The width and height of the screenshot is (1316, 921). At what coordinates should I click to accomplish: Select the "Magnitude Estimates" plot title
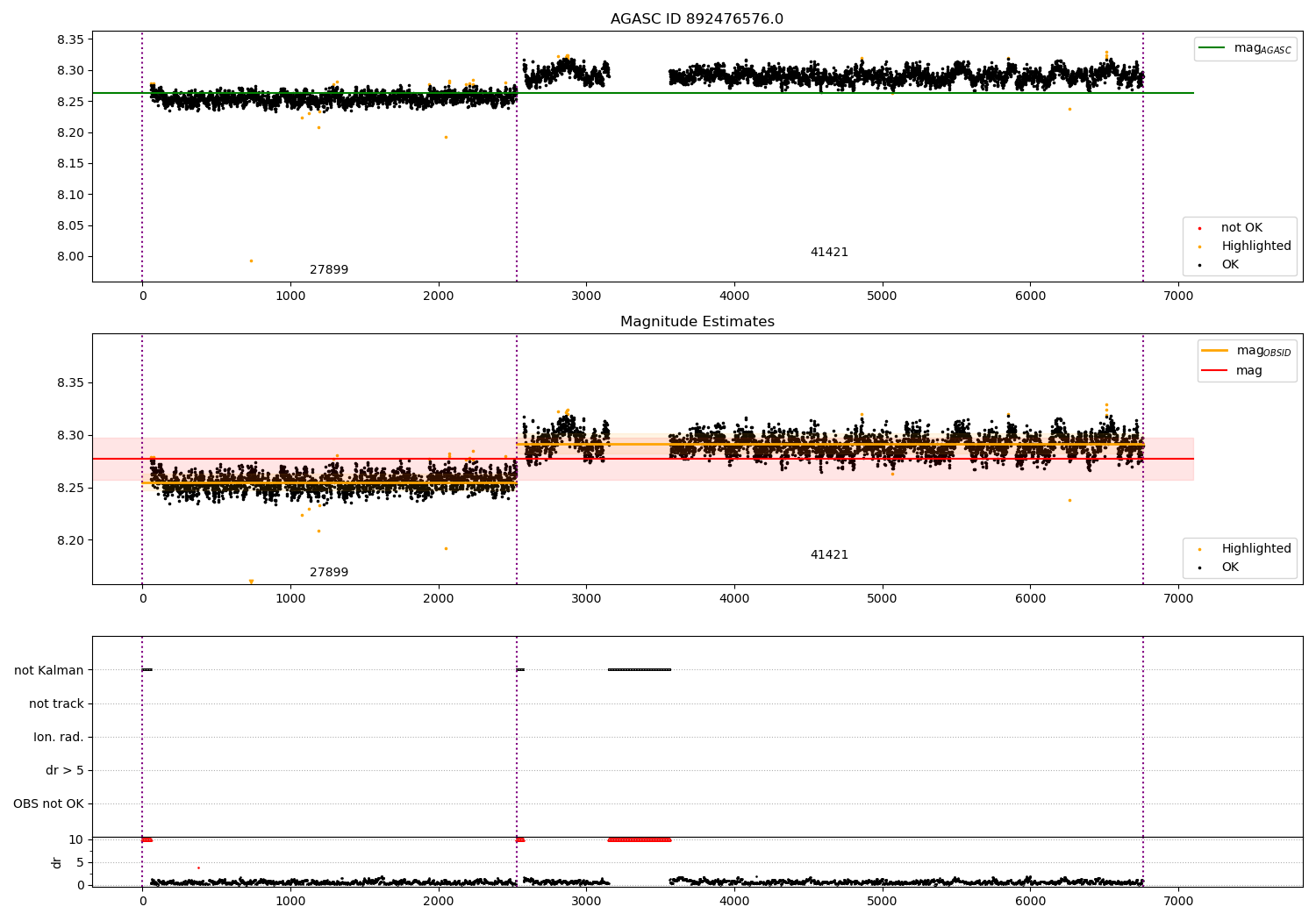[697, 322]
